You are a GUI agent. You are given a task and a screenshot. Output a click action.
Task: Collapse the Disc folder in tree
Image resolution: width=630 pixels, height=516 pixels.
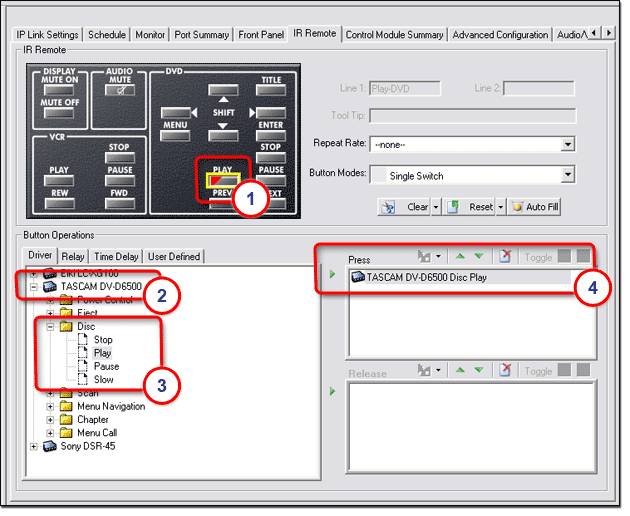click(x=51, y=327)
